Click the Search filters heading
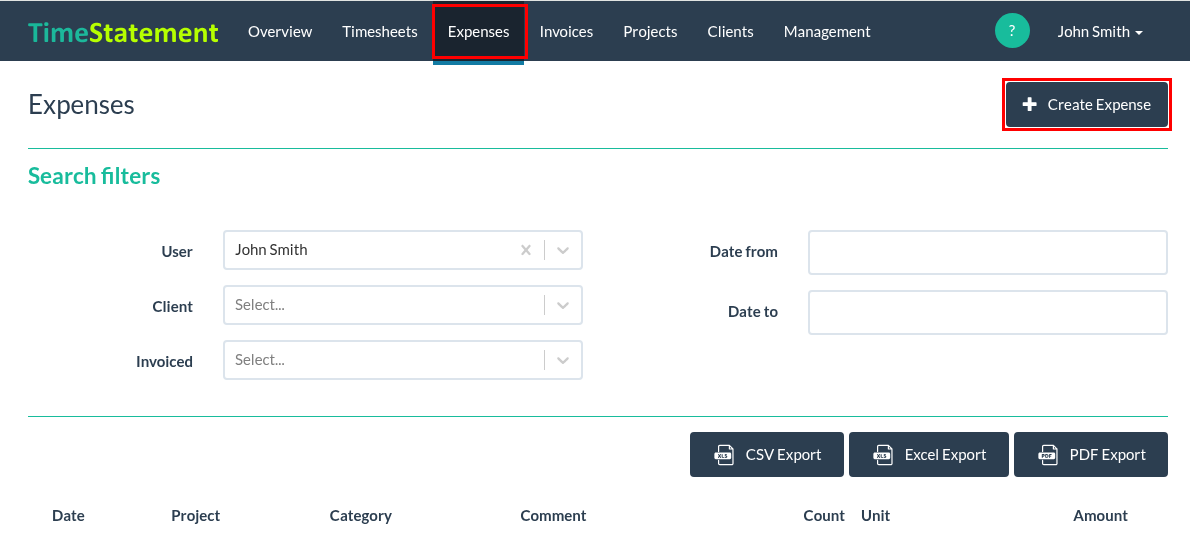This screenshot has width=1190, height=534. pos(94,176)
